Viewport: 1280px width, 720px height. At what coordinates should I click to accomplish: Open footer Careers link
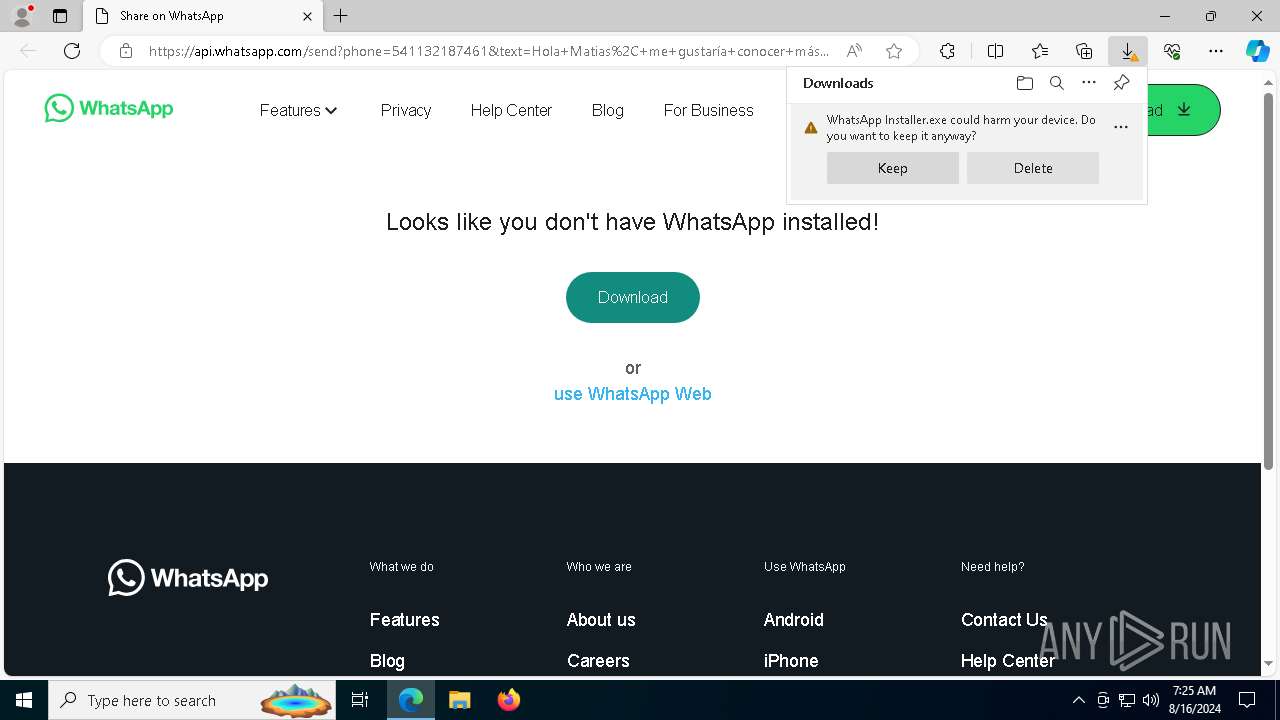[x=598, y=661]
